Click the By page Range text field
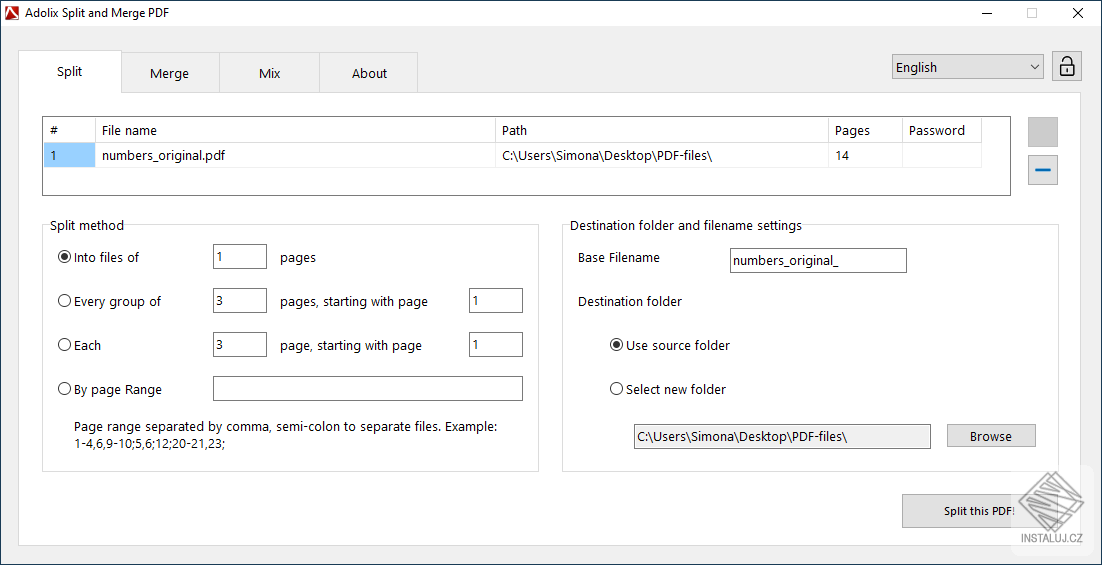Viewport: 1102px width, 565px height. click(x=368, y=389)
